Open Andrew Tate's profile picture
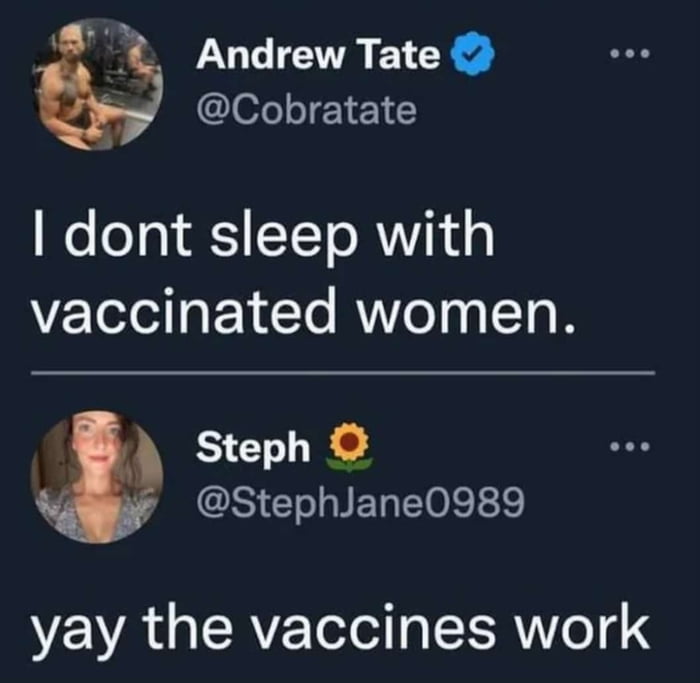This screenshot has width=700, height=683. (97, 83)
